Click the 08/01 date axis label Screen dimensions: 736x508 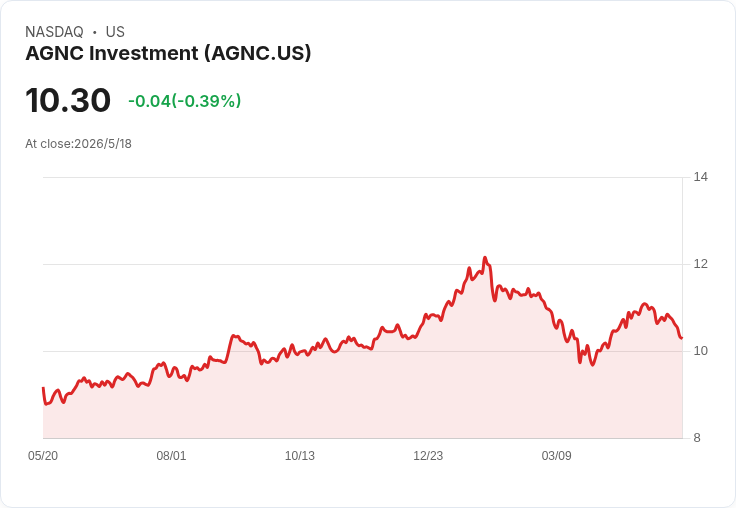coord(171,456)
